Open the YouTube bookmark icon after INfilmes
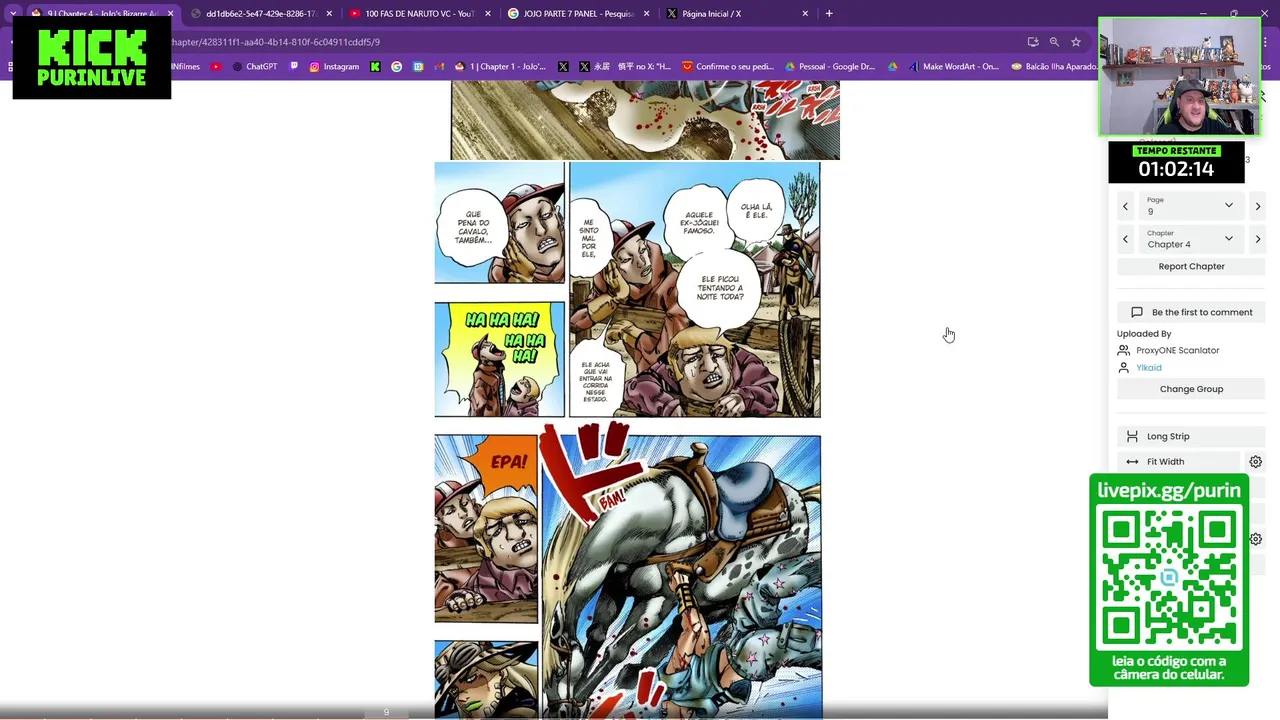Image resolution: width=1280 pixels, height=720 pixels. point(216,67)
